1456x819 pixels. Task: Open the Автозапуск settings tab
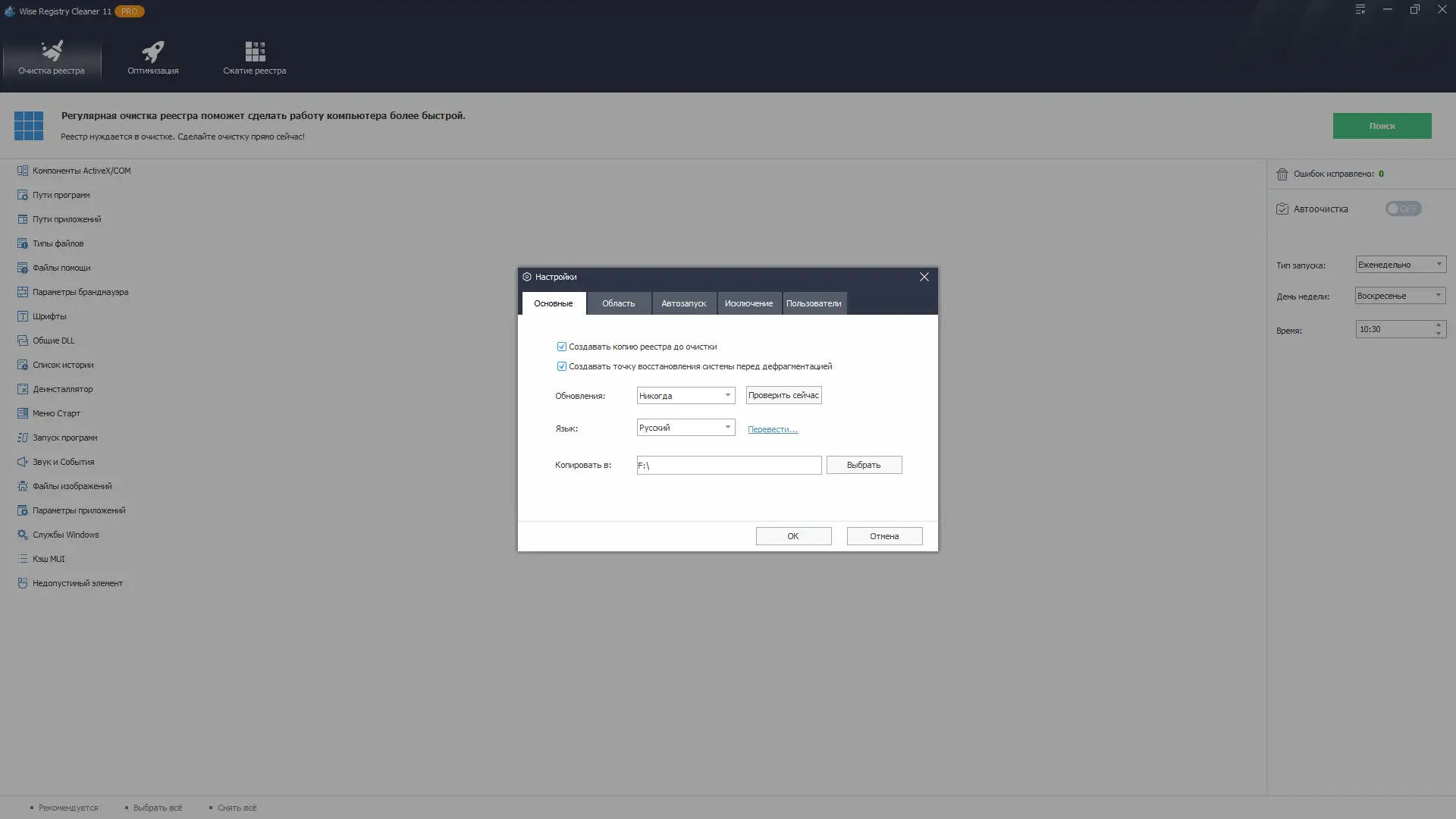[x=682, y=303]
